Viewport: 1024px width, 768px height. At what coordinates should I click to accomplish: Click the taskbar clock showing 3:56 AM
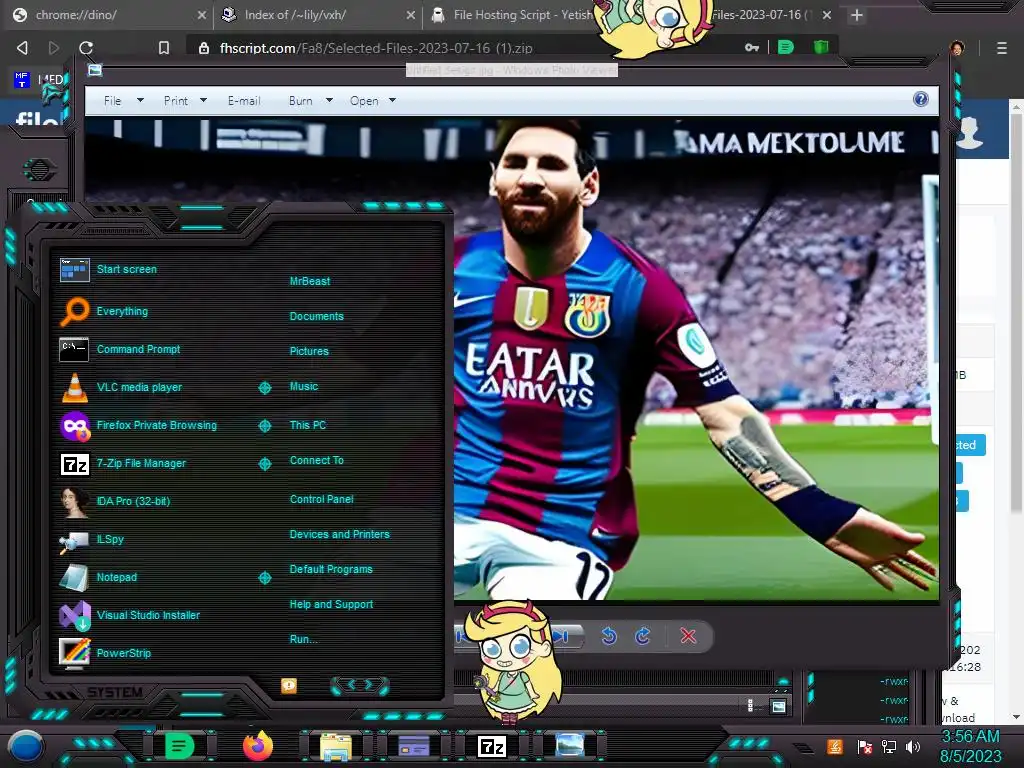click(x=970, y=737)
